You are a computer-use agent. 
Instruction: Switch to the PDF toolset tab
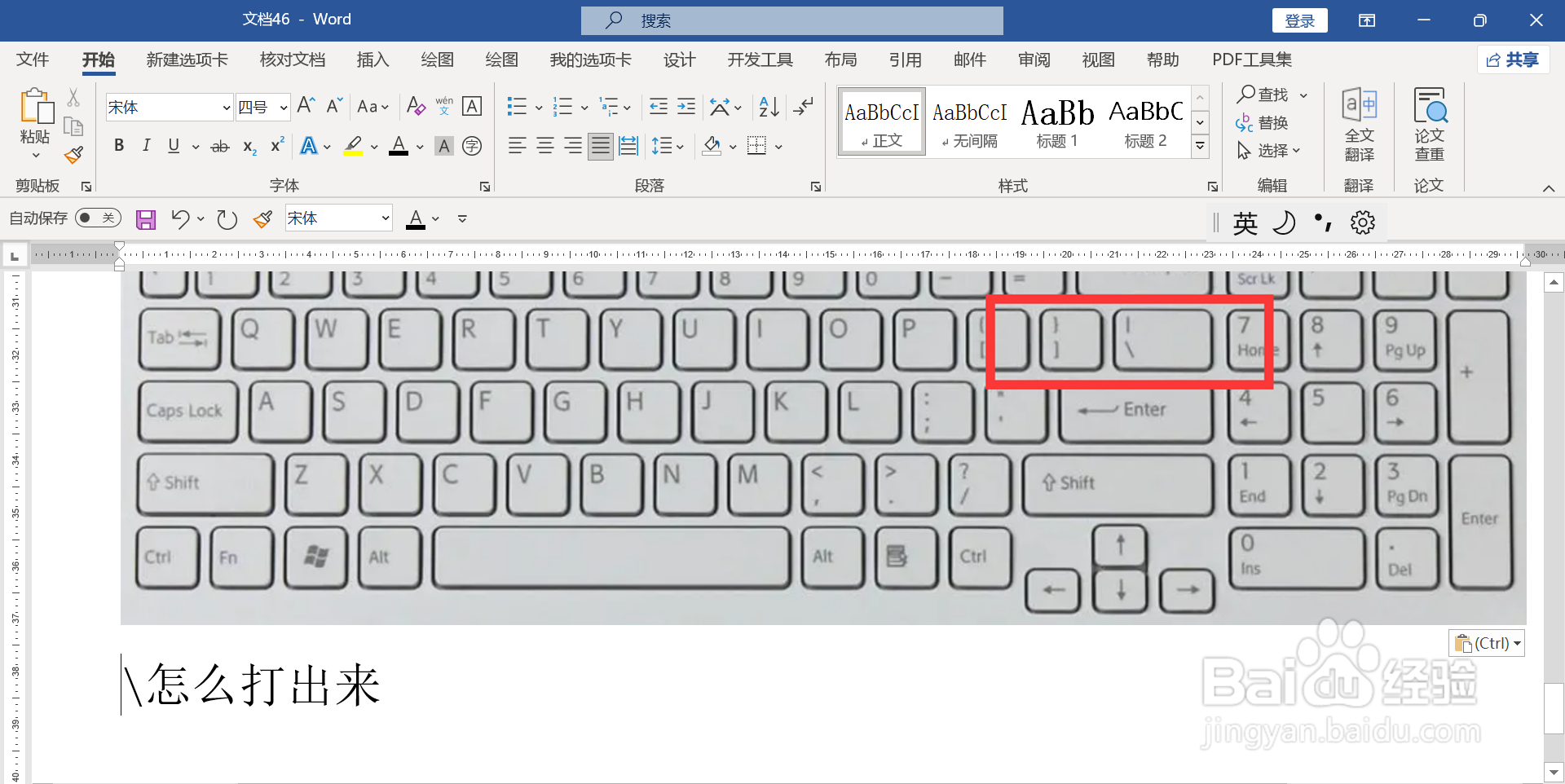pos(1252,59)
